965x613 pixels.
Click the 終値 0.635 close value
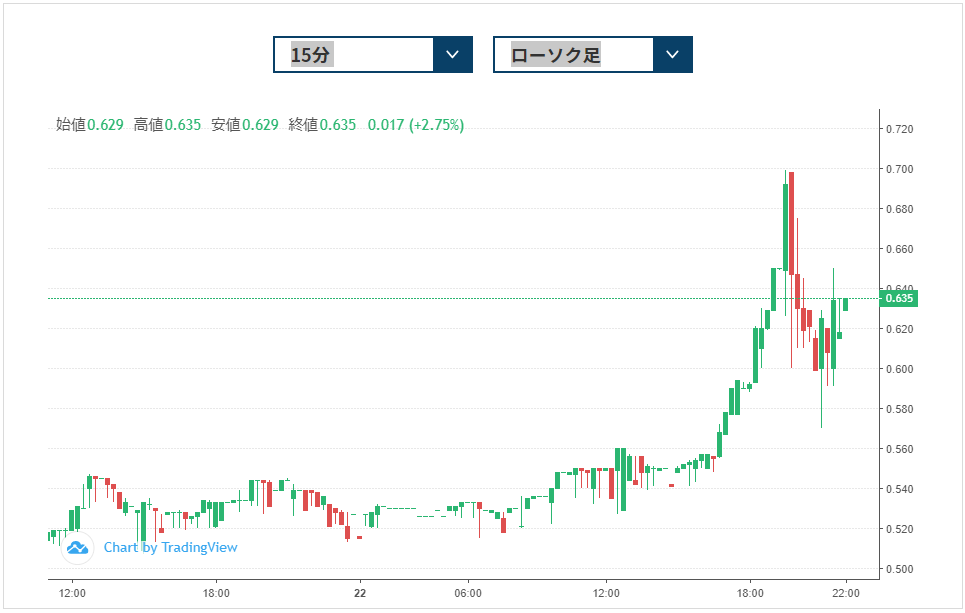tap(322, 125)
